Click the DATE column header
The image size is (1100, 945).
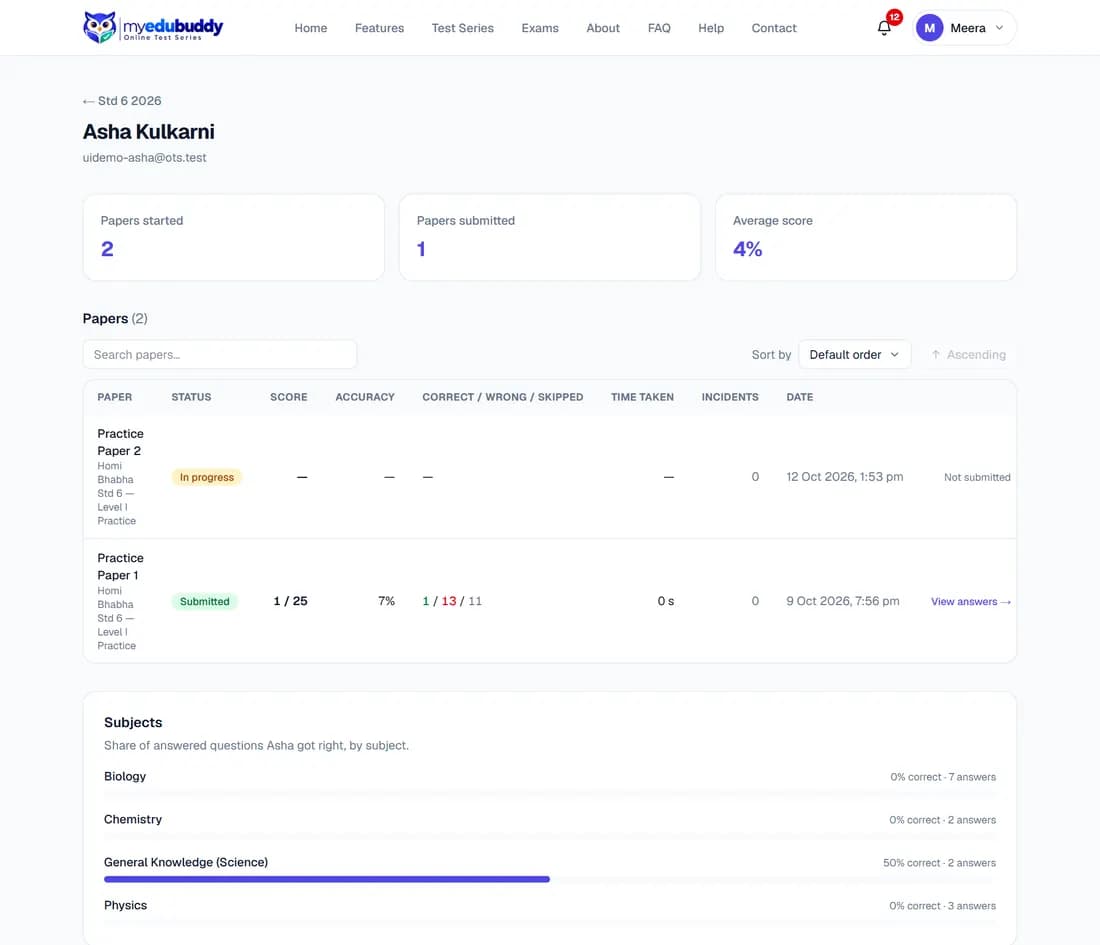coord(800,397)
